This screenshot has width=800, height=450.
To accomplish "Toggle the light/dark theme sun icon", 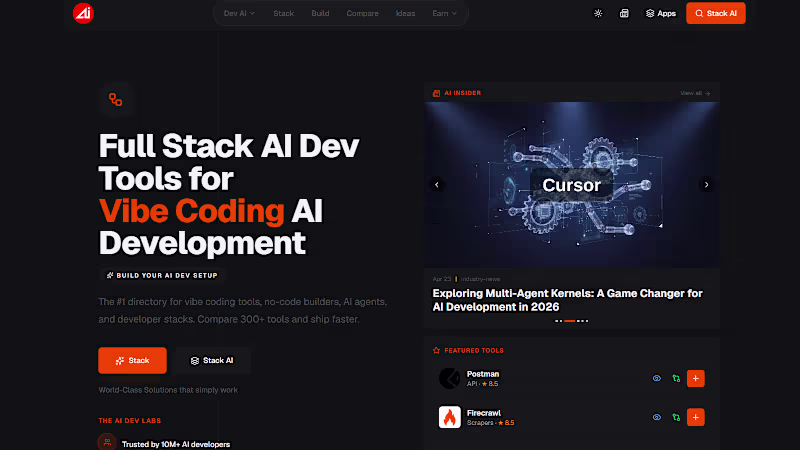I will 598,13.
